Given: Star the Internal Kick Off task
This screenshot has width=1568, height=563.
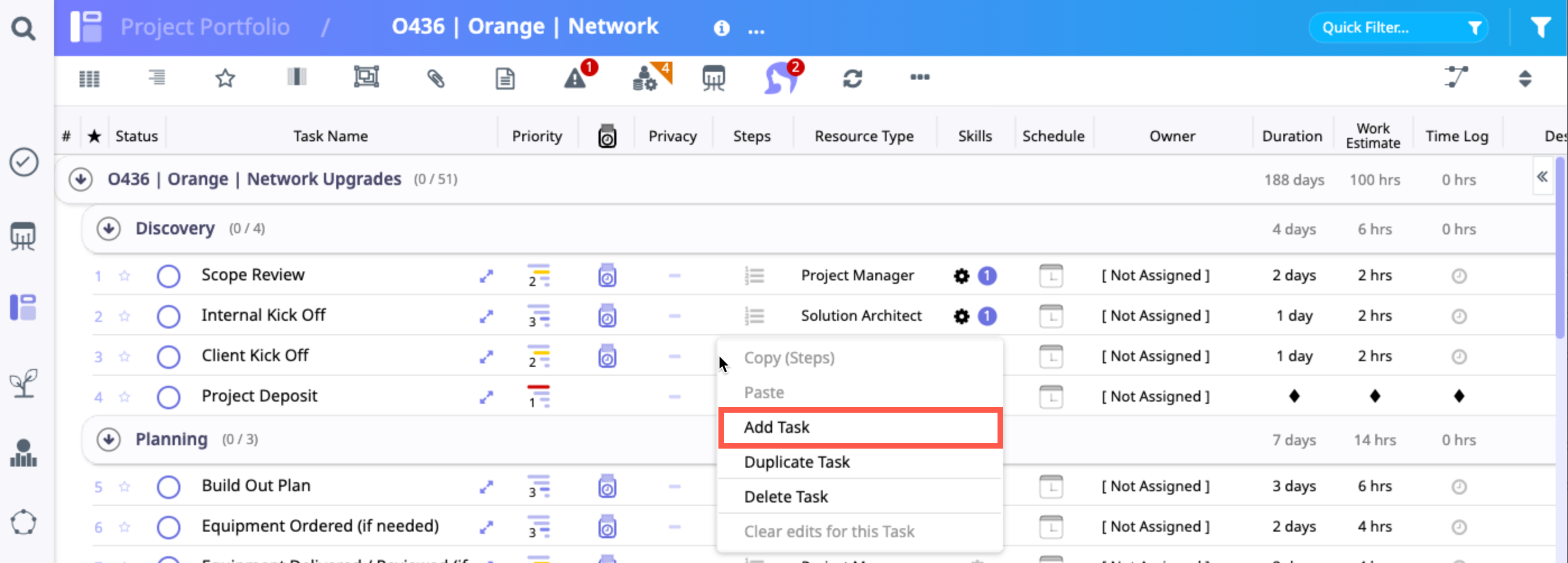Looking at the screenshot, I should 125,316.
